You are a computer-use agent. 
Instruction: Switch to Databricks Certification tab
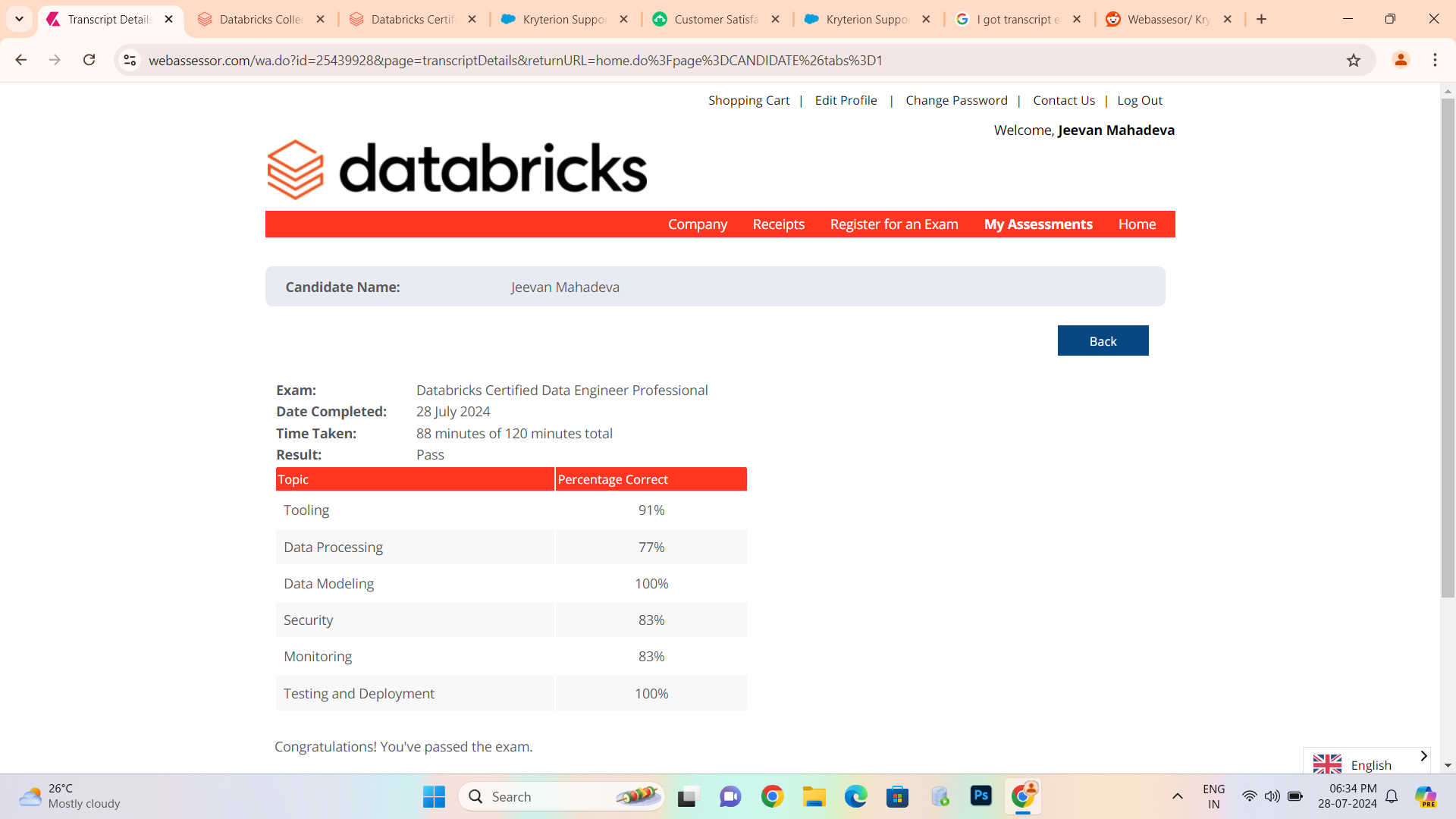pos(413,19)
